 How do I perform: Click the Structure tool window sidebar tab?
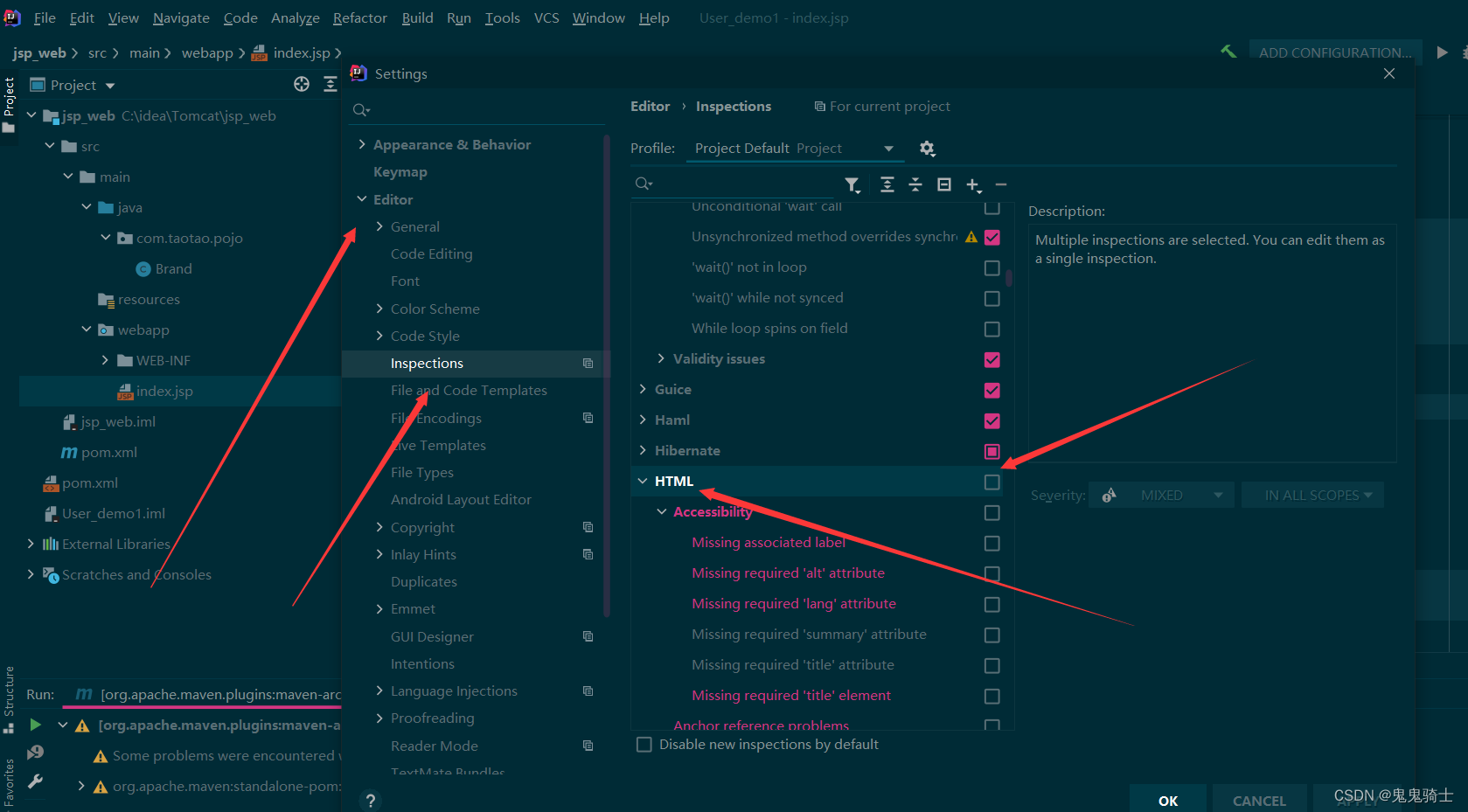9,699
